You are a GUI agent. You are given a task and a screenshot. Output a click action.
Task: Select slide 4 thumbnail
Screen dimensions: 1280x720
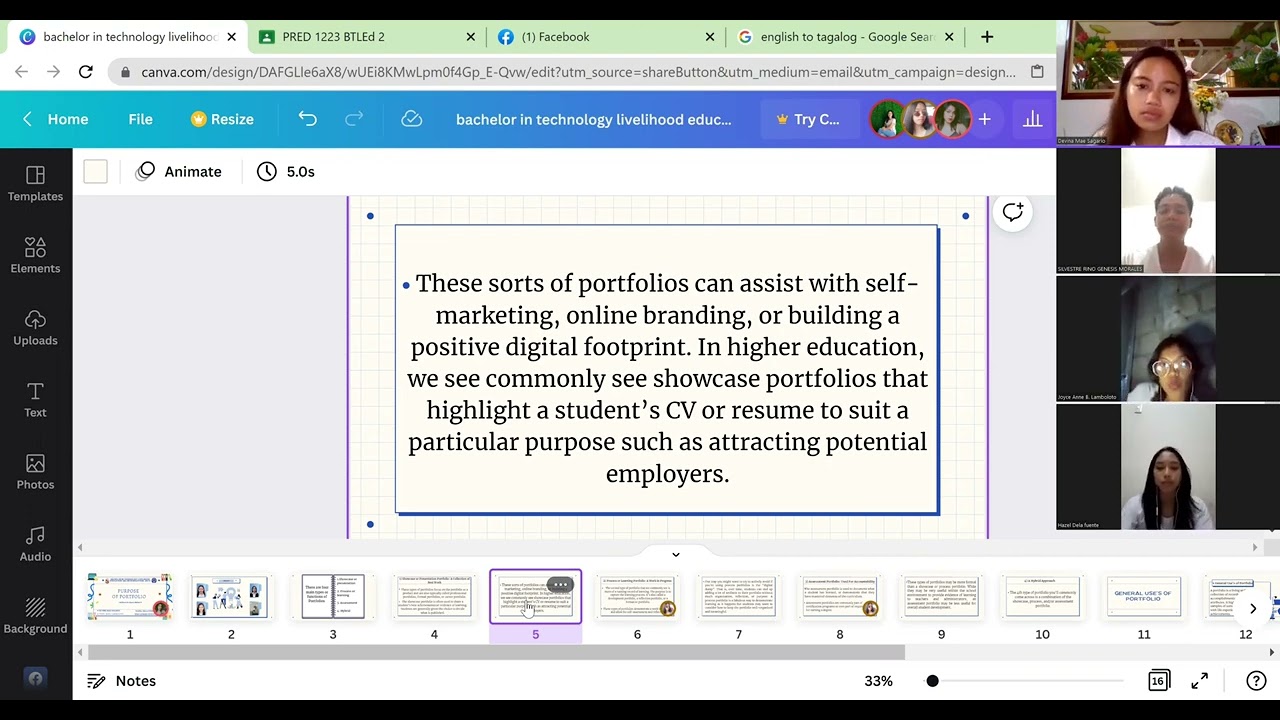(x=434, y=597)
